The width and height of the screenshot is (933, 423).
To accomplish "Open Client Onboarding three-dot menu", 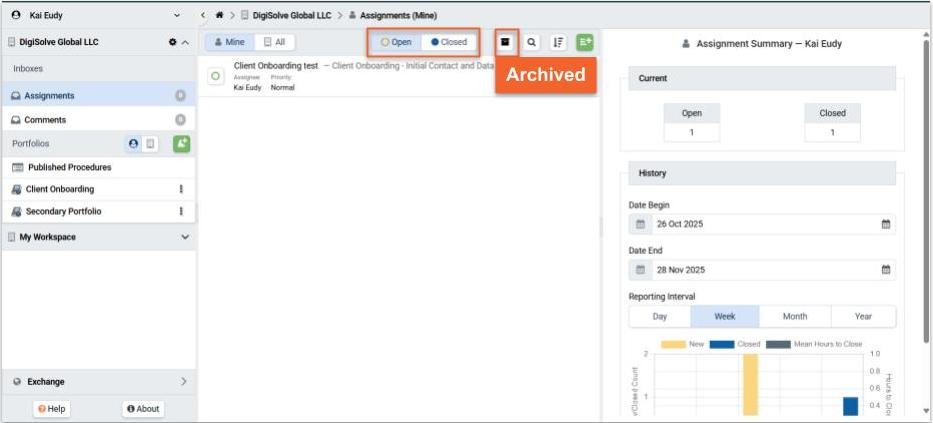I will [181, 189].
